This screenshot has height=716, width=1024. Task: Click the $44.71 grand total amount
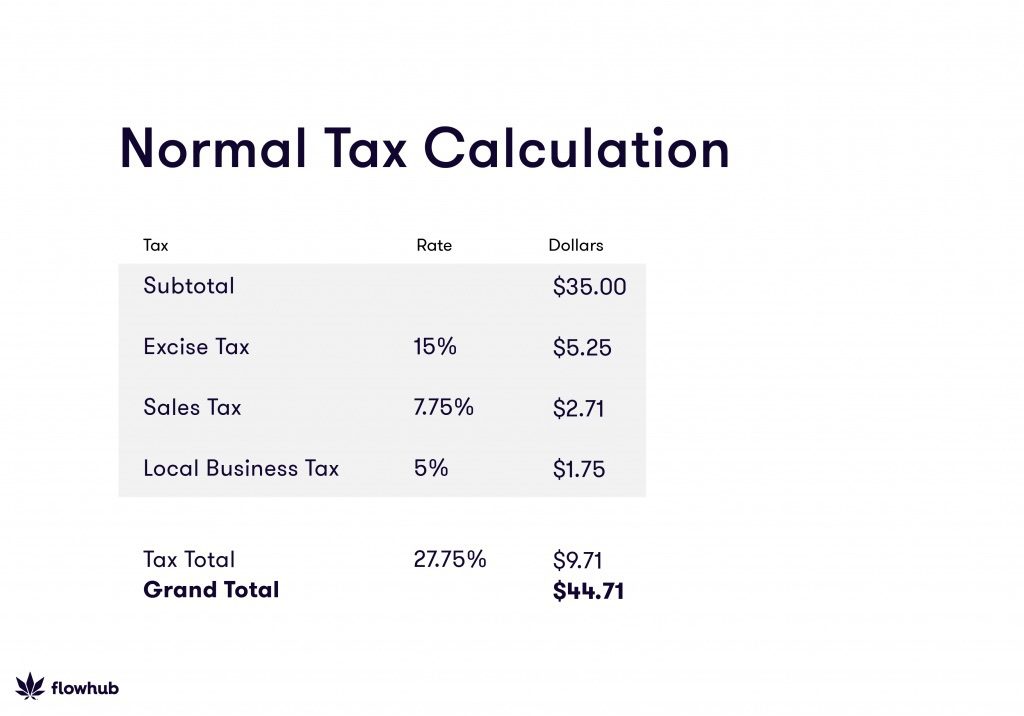(588, 591)
